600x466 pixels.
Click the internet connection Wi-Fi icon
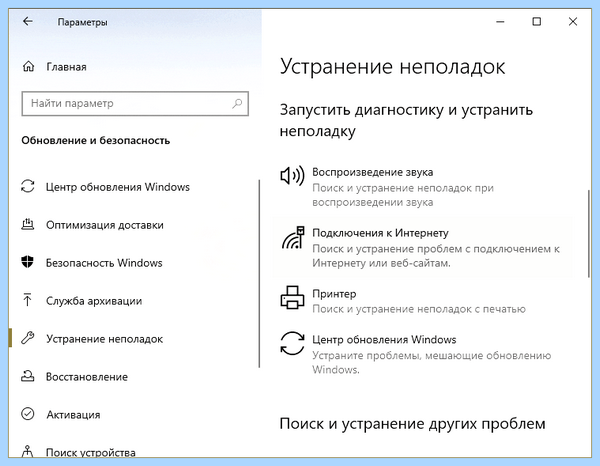pos(293,237)
